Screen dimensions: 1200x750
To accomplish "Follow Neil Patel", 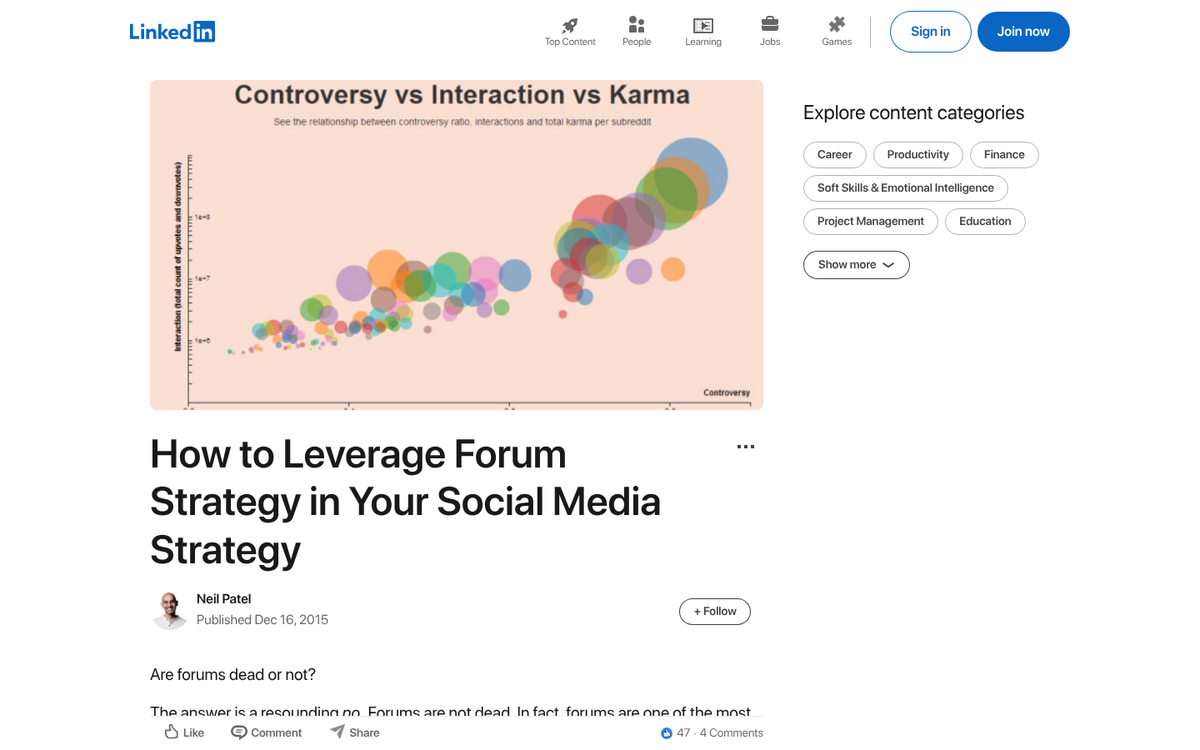I will point(714,611).
